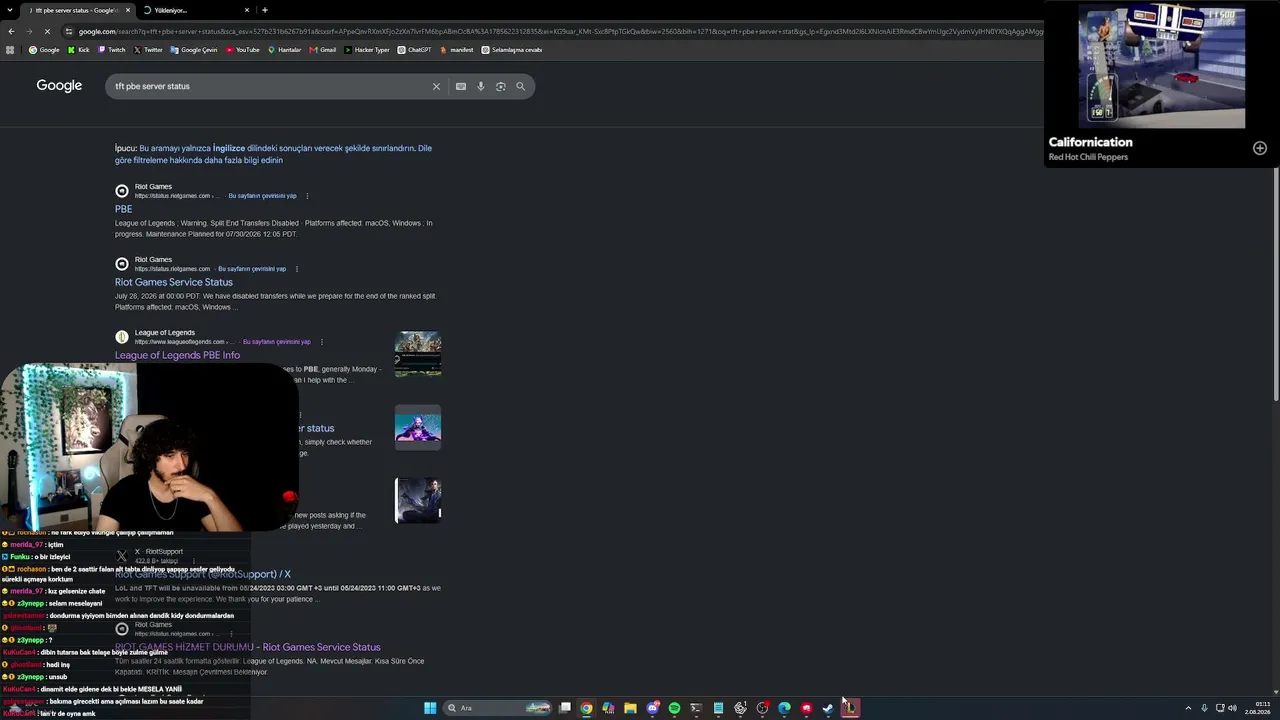
Task: Switch to the 'Yükleniyor...' loading tab
Action: pyautogui.click(x=196, y=10)
